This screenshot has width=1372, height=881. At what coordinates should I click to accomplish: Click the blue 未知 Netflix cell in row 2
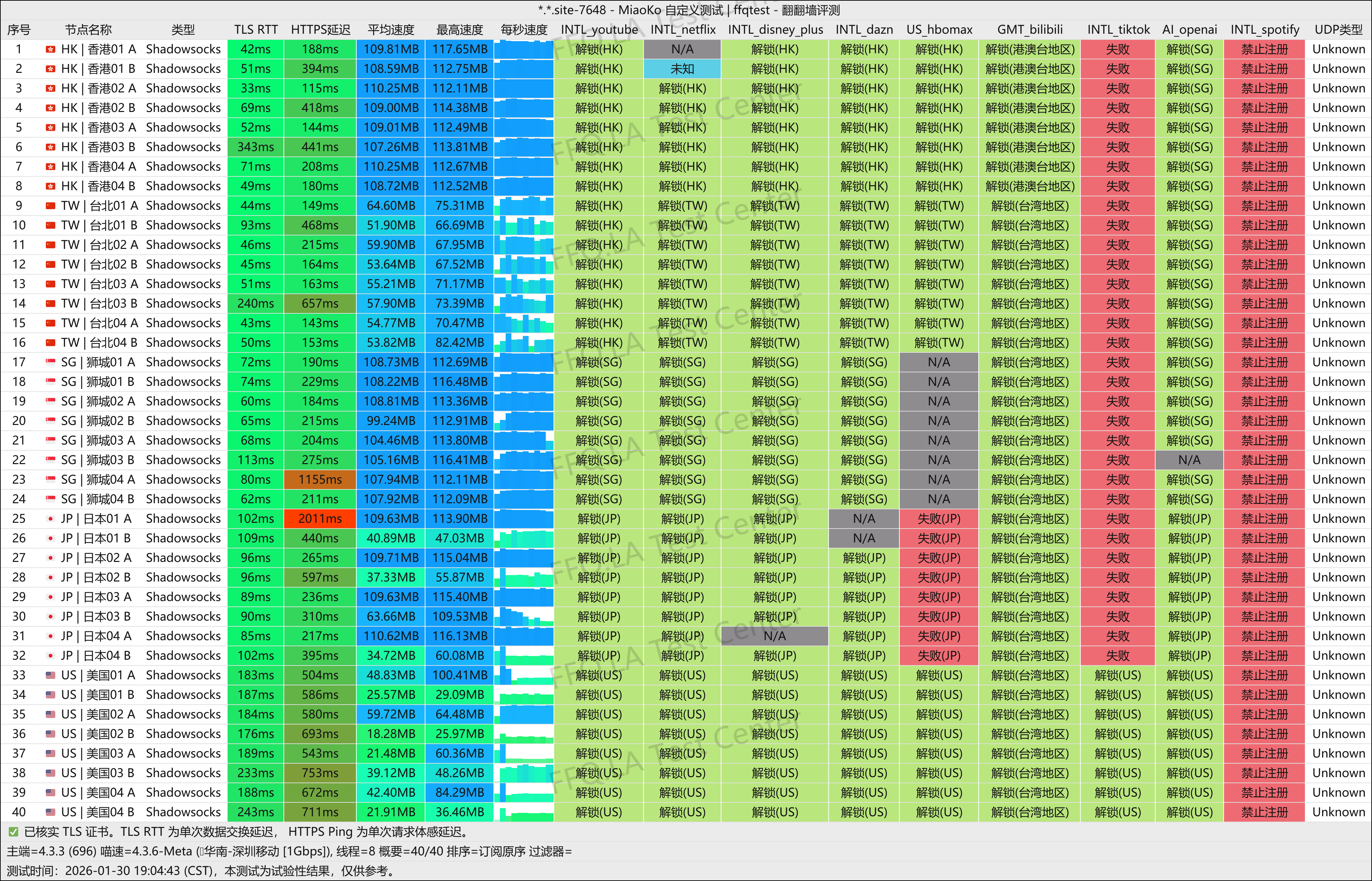(683, 69)
